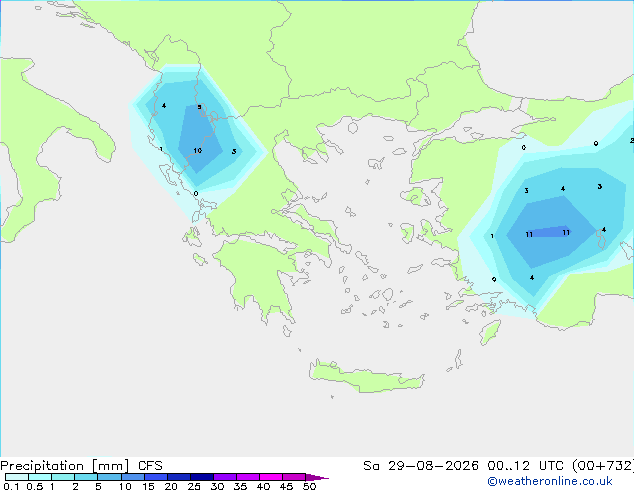Open the weatheronline.co.uk copyright link
The width and height of the screenshot is (634, 490).
pyautogui.click(x=549, y=481)
